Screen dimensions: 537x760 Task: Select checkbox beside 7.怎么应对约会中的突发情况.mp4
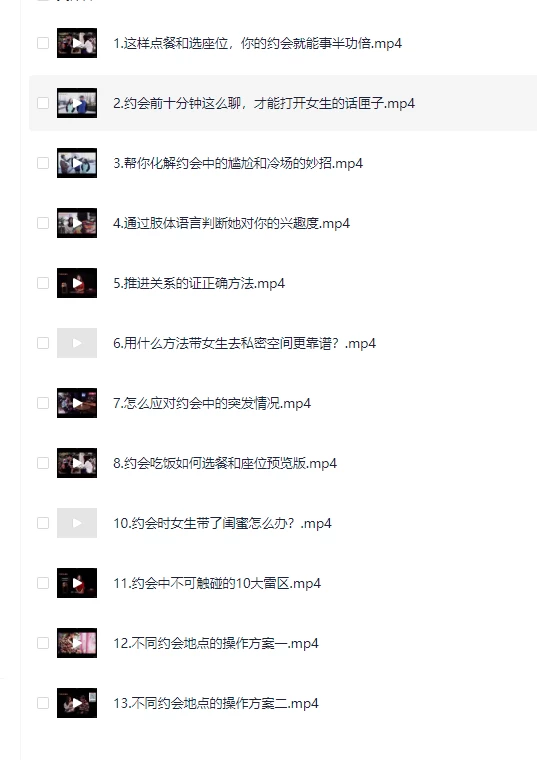(43, 403)
